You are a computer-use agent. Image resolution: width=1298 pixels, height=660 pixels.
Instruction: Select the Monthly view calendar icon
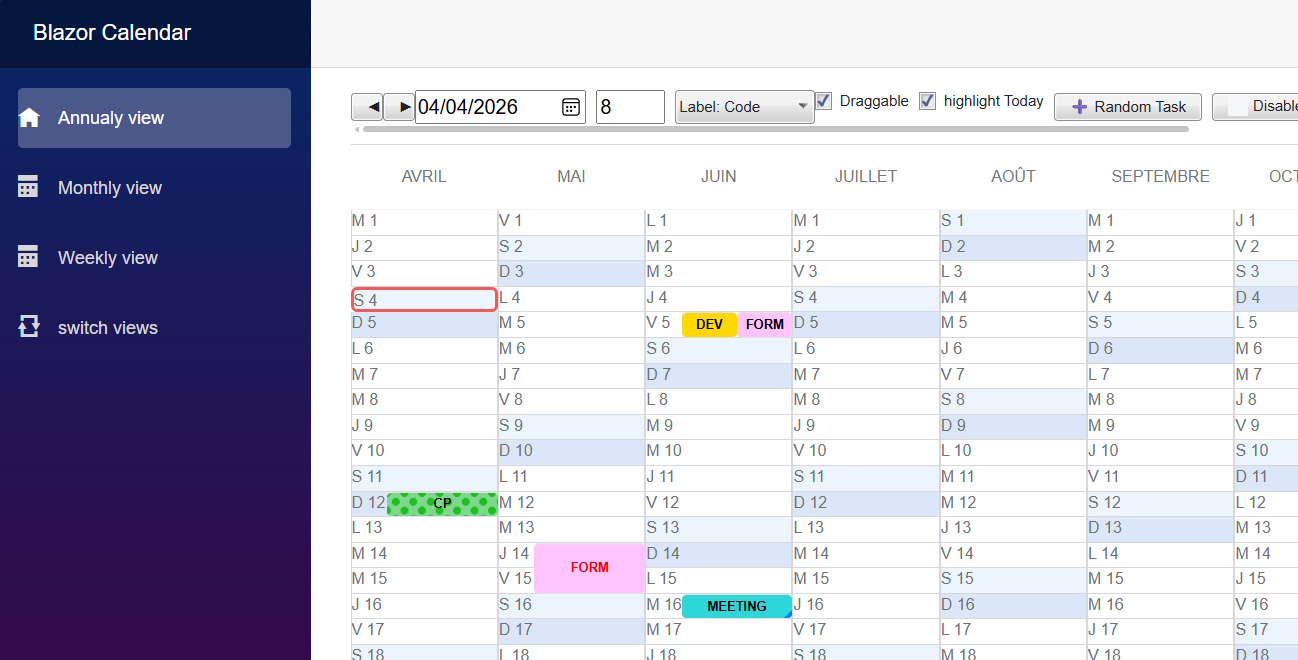tap(28, 187)
